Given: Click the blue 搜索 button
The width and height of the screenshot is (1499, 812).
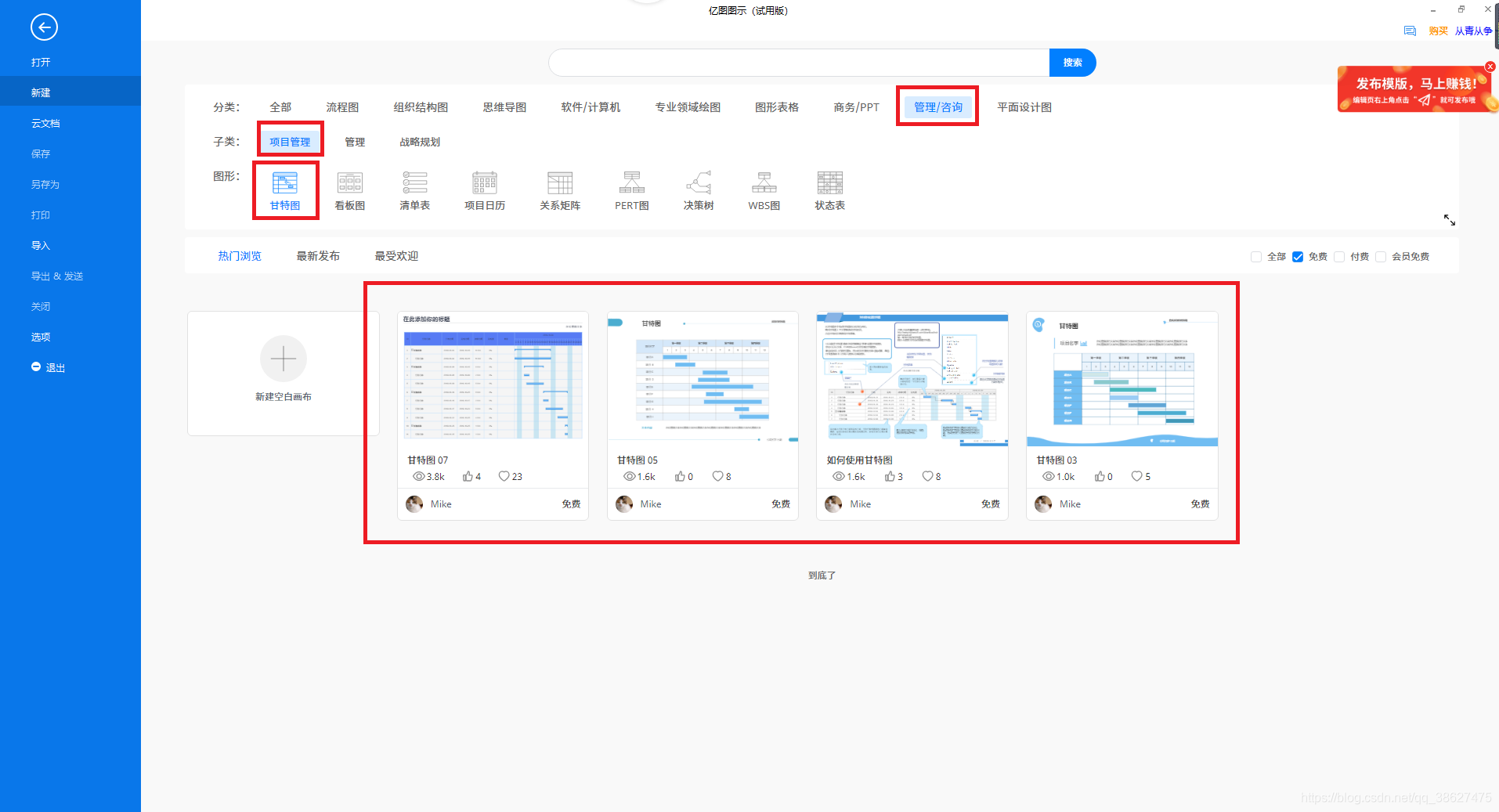Looking at the screenshot, I should tap(1072, 63).
